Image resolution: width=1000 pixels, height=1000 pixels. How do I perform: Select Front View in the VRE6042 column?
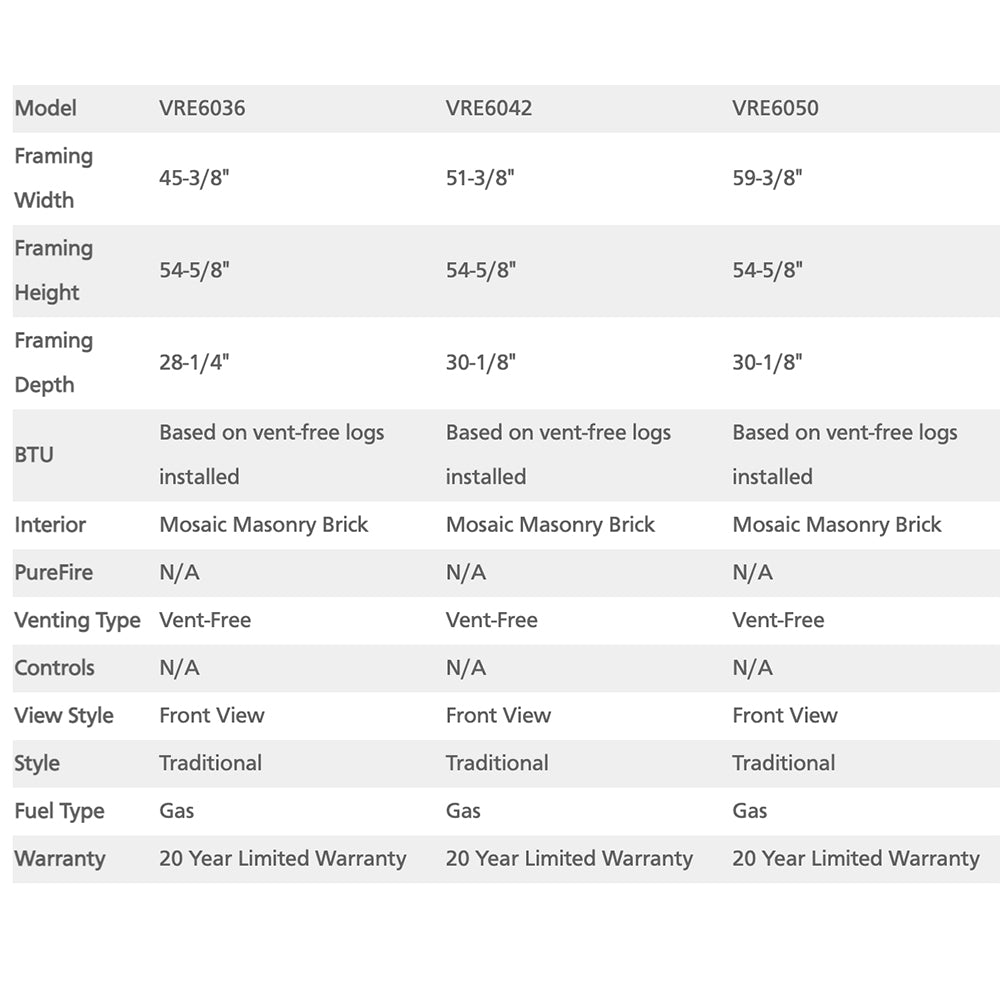(x=498, y=715)
